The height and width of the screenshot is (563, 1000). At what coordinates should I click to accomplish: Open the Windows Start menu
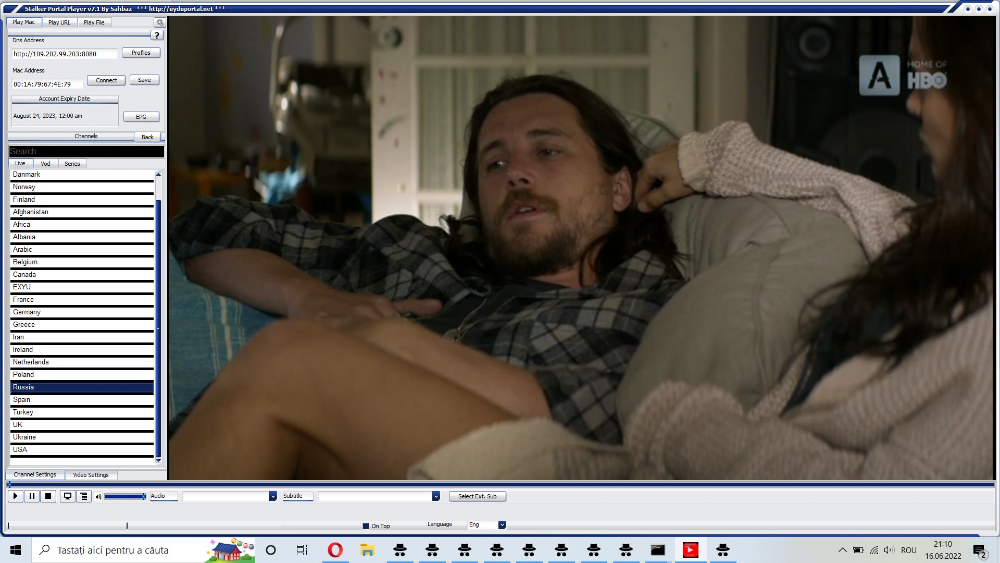coord(15,550)
